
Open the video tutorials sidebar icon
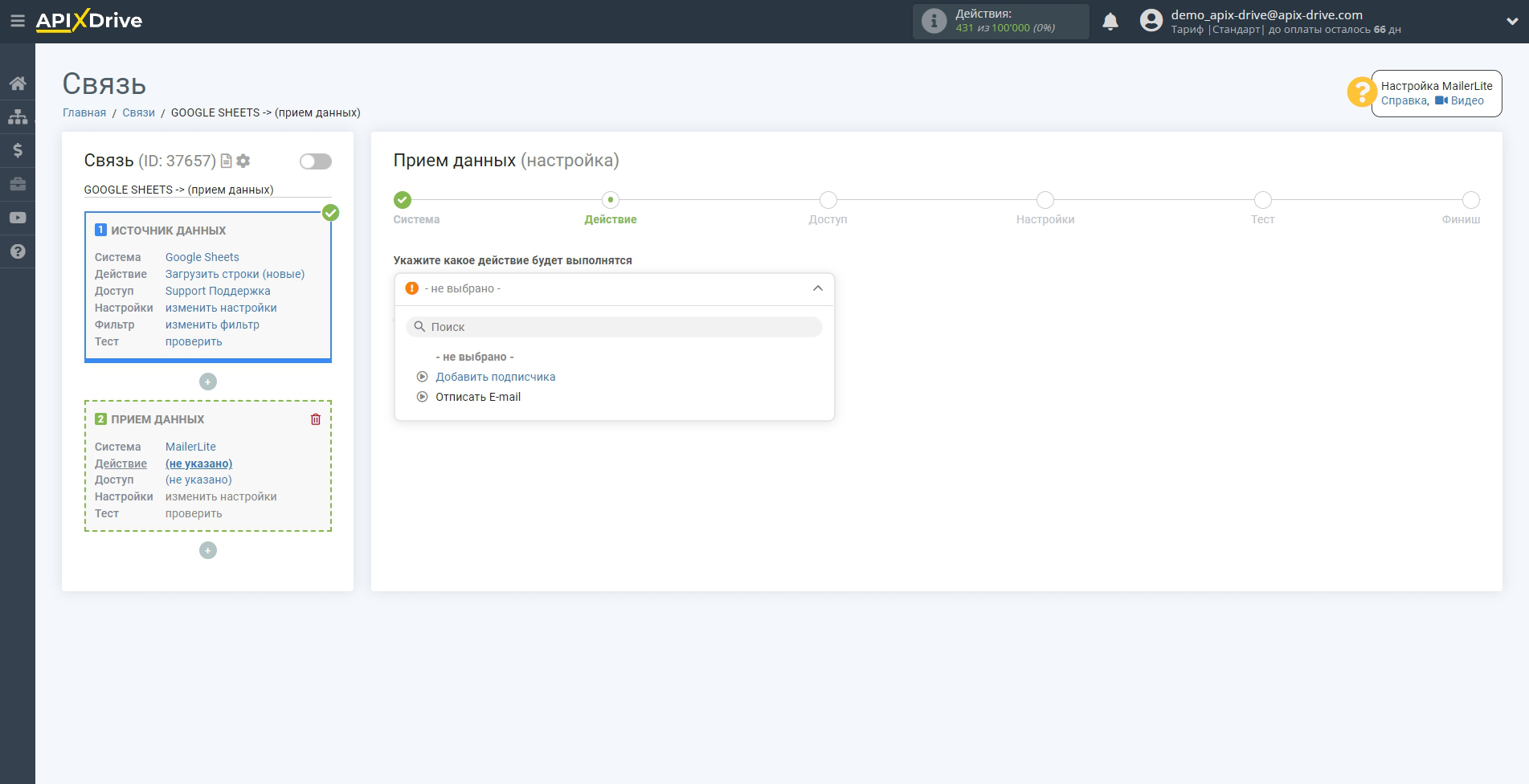coord(18,218)
